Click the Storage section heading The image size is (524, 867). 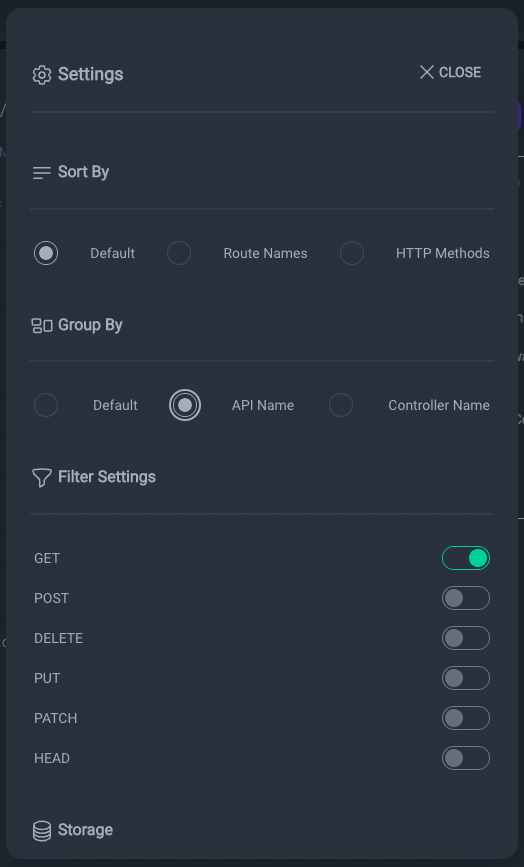tap(85, 830)
